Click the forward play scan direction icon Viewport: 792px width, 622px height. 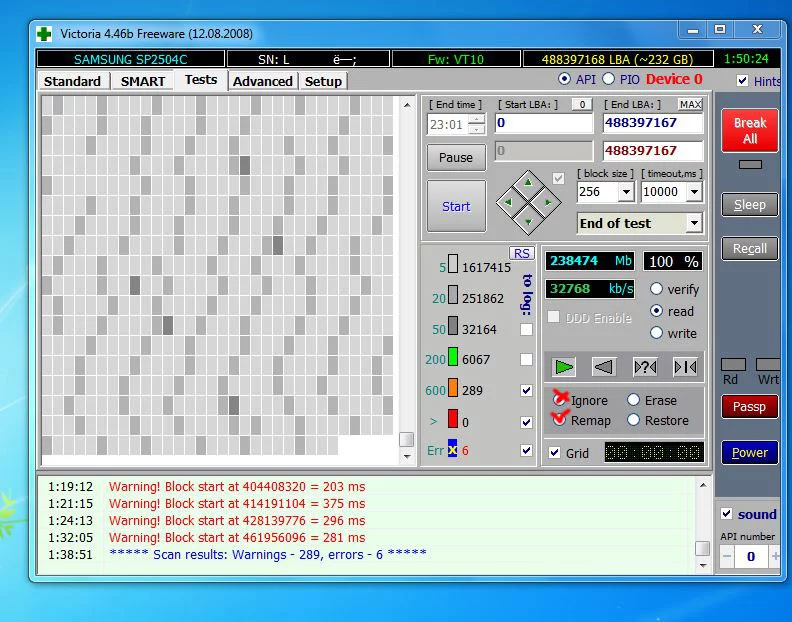tap(564, 367)
